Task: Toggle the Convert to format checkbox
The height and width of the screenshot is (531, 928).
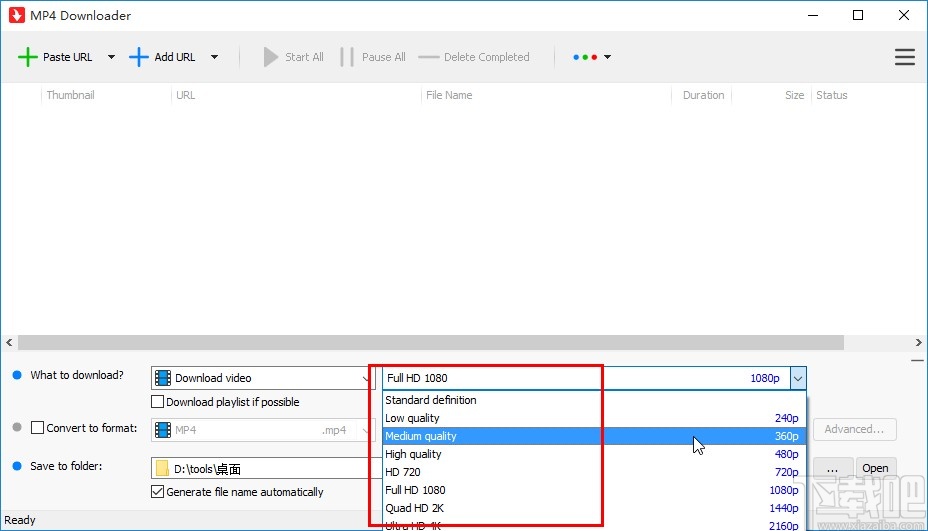Action: (38, 428)
